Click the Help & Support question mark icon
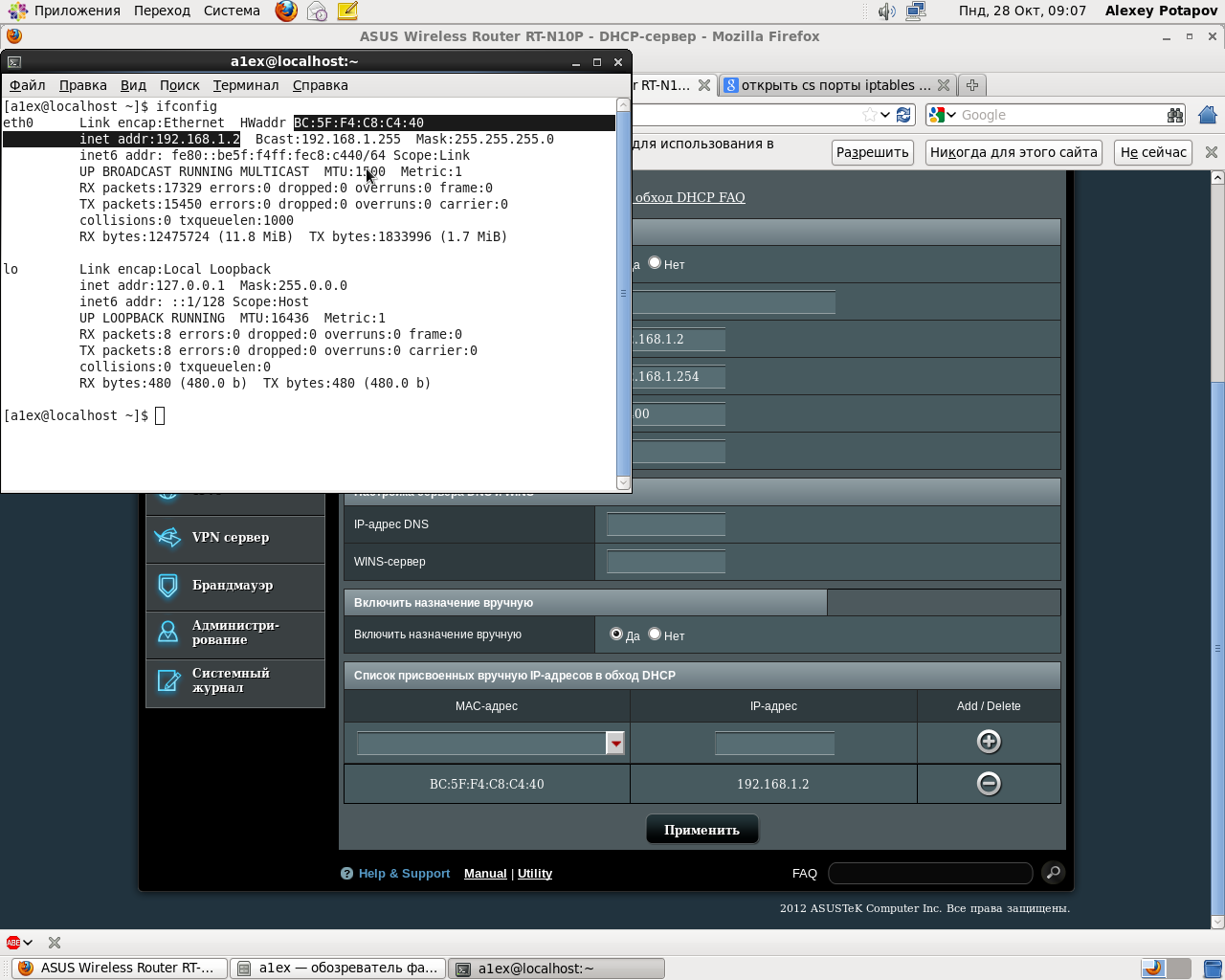This screenshot has height=980, width=1225. 347,873
